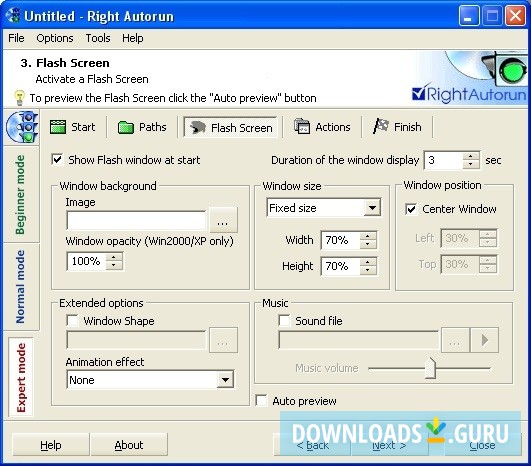Screen dimensions: 531x466
Task: Click the Sound file path field
Action: 359,340
